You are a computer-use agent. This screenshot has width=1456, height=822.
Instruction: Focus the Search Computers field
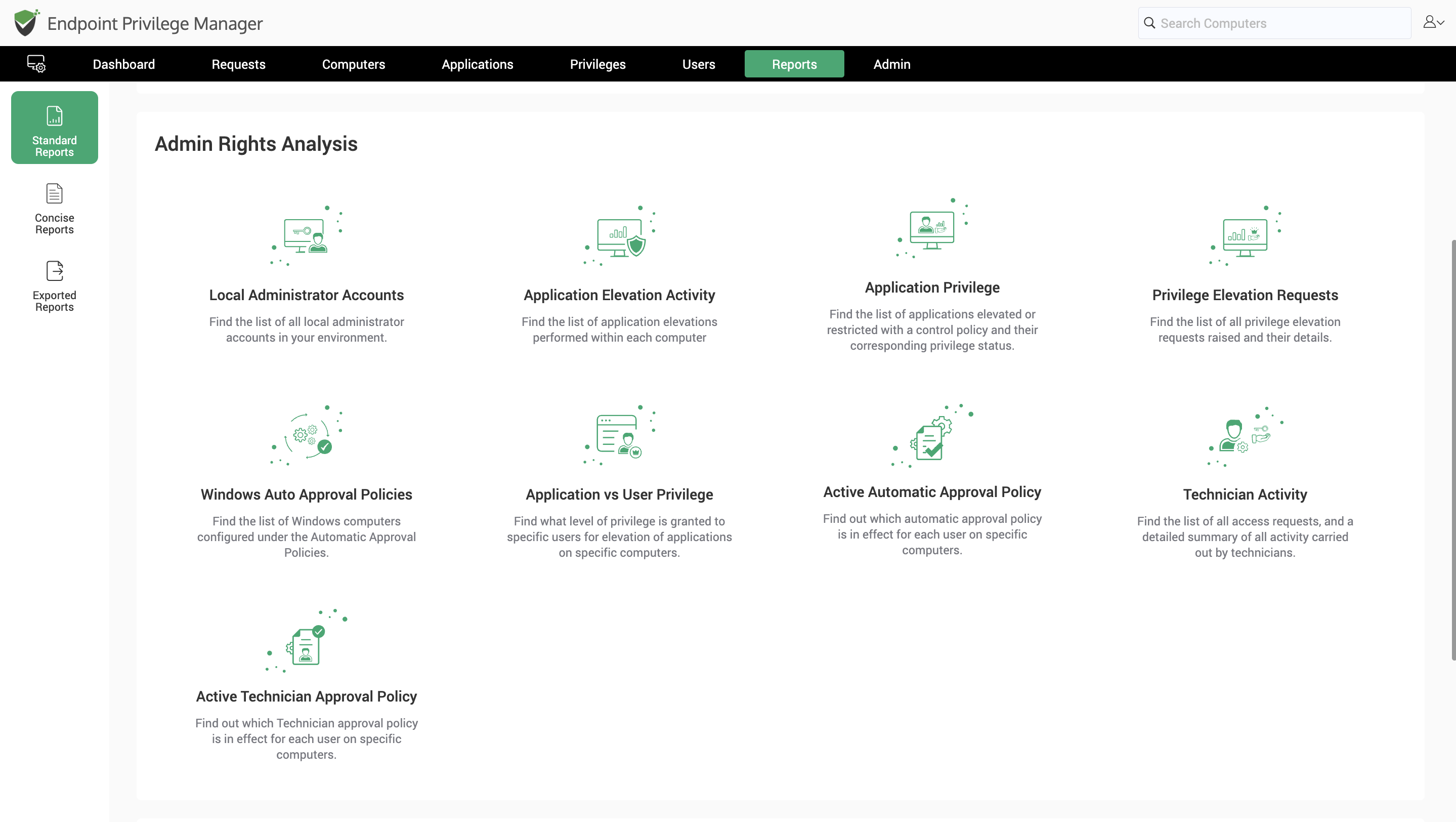coord(1274,23)
